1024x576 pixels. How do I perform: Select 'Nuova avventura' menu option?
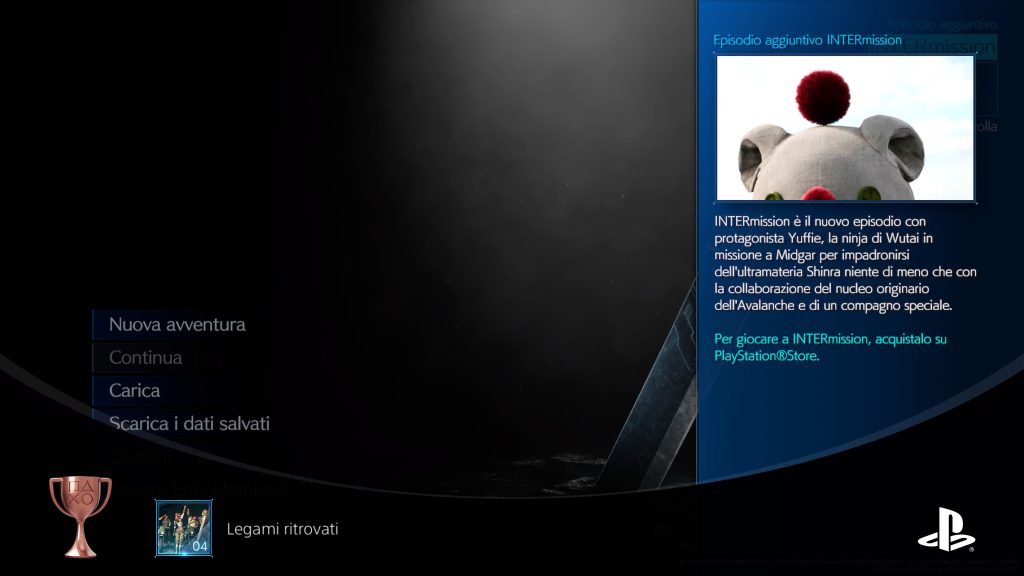coord(177,324)
